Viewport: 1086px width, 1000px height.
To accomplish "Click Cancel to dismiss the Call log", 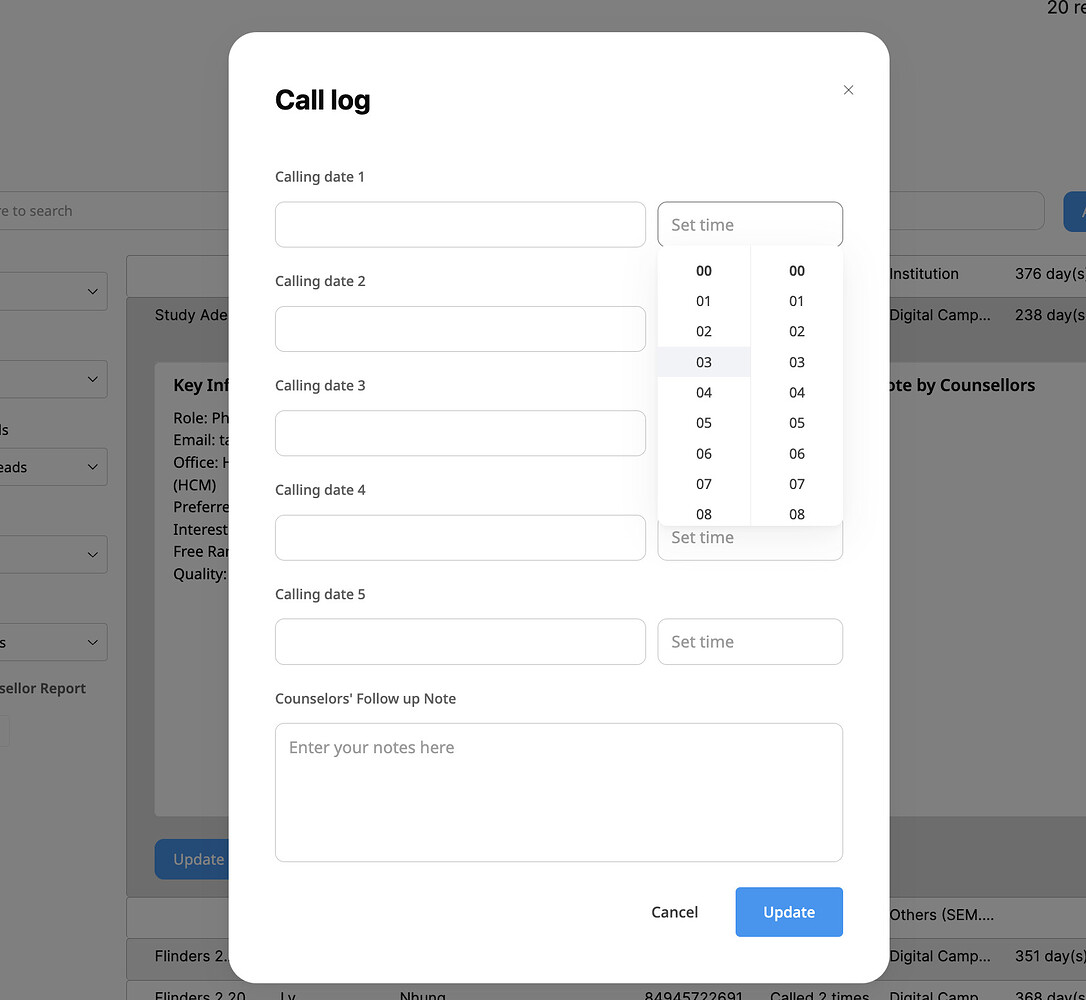I will (674, 912).
